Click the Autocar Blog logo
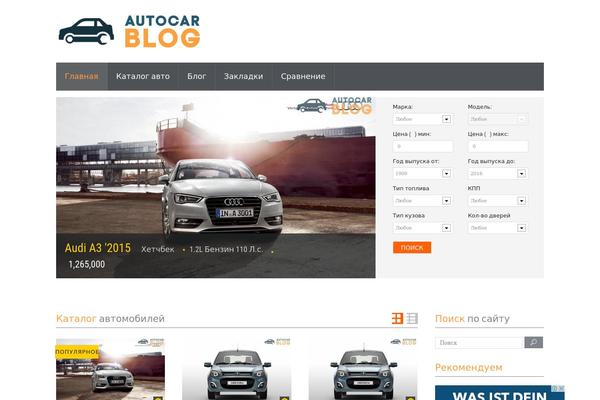 pyautogui.click(x=129, y=31)
